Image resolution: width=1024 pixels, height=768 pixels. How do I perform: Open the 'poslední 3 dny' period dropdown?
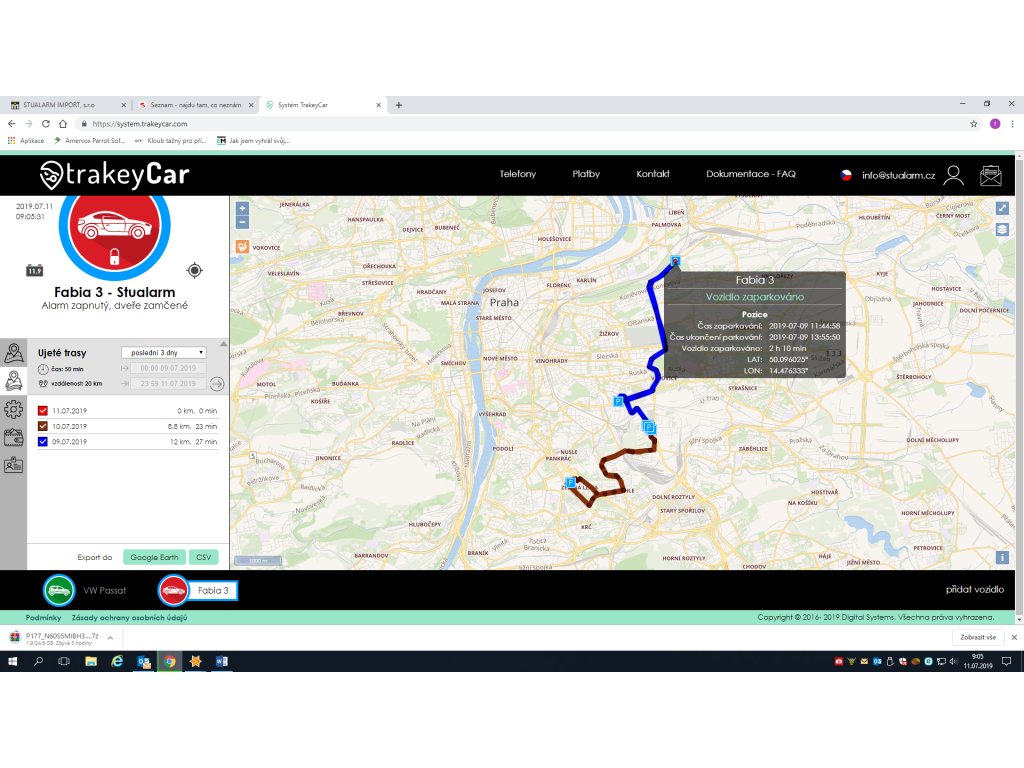click(x=163, y=352)
